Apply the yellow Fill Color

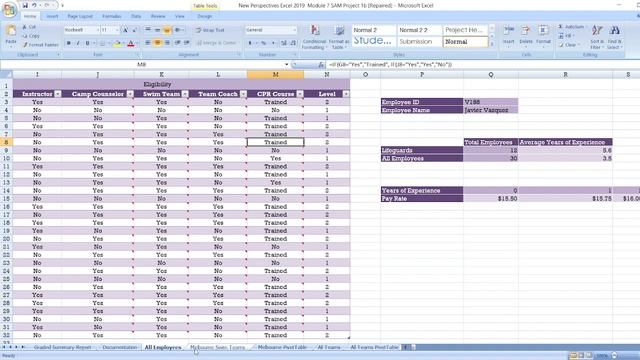point(117,43)
